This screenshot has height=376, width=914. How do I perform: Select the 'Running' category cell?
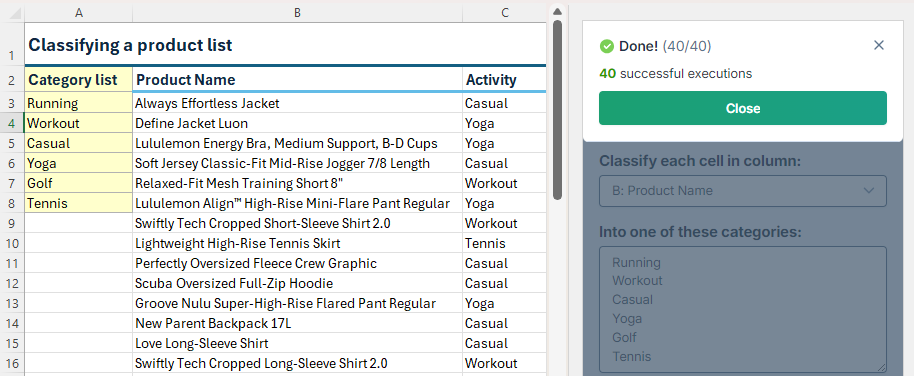click(79, 103)
